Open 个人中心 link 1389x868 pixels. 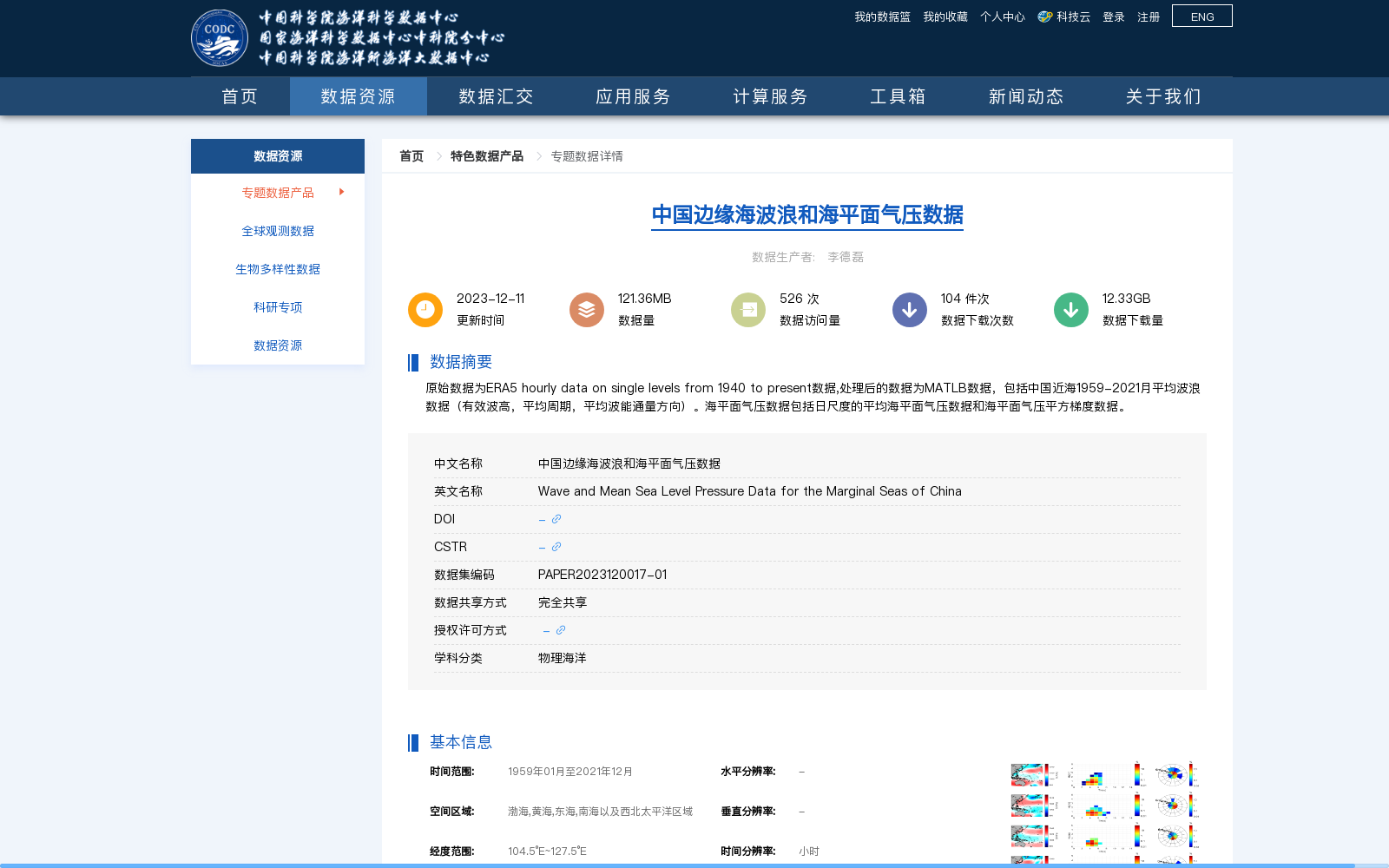click(x=1003, y=16)
